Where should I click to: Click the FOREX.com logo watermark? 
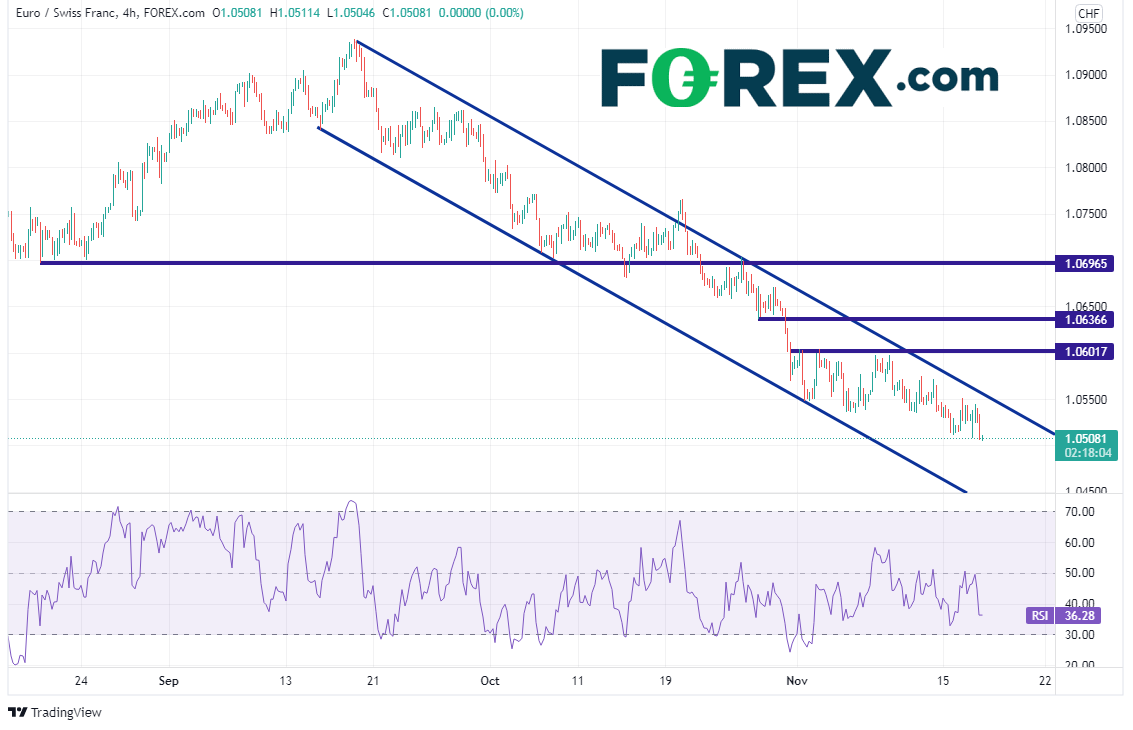click(799, 77)
